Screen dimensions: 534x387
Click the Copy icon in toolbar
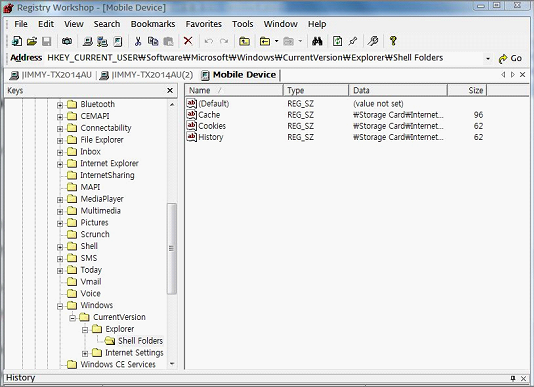coord(153,41)
